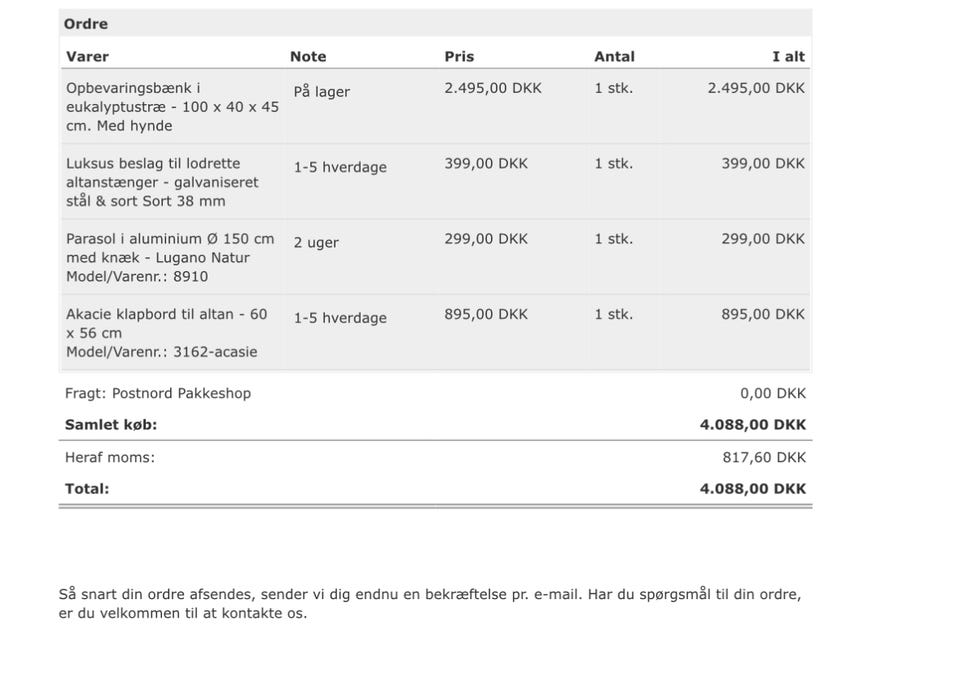This screenshot has width=960, height=674.
Task: Select the Fragt: Postnord Pakkeshop line
Action: tap(158, 394)
